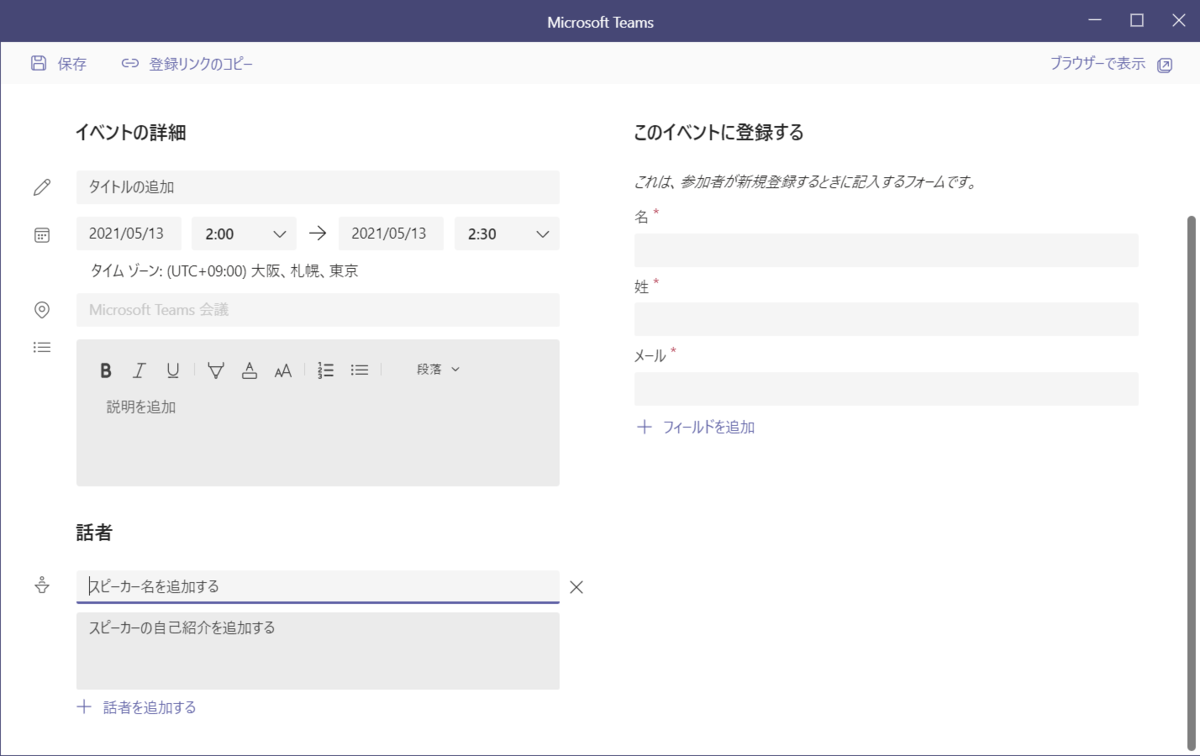Open the 段落 paragraph style dropdown

coord(438,369)
